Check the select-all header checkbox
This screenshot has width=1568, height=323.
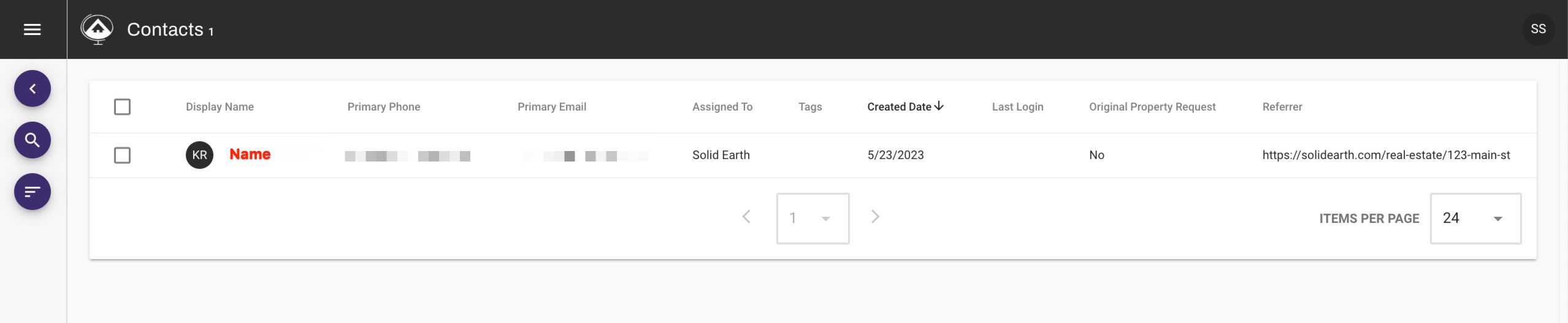click(122, 107)
